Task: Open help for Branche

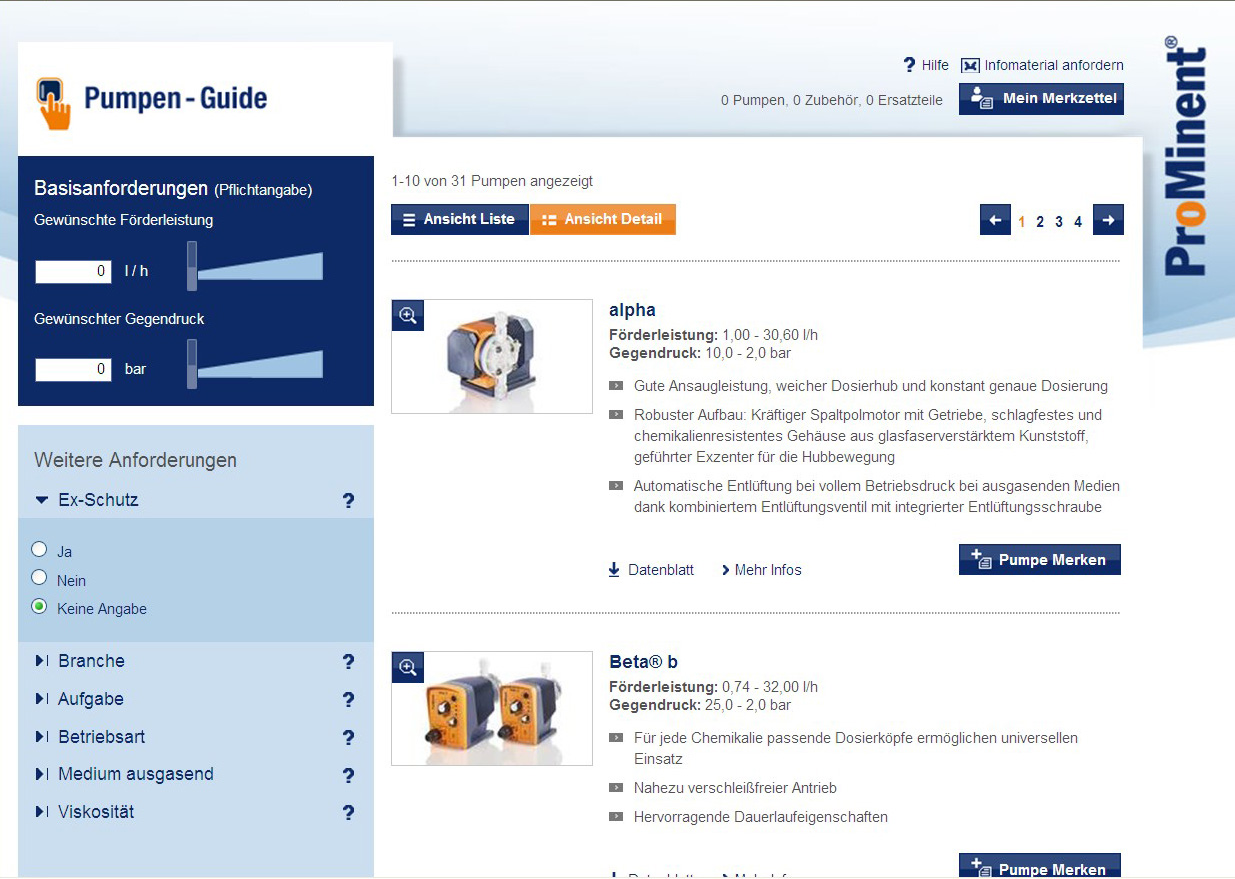Action: point(348,662)
